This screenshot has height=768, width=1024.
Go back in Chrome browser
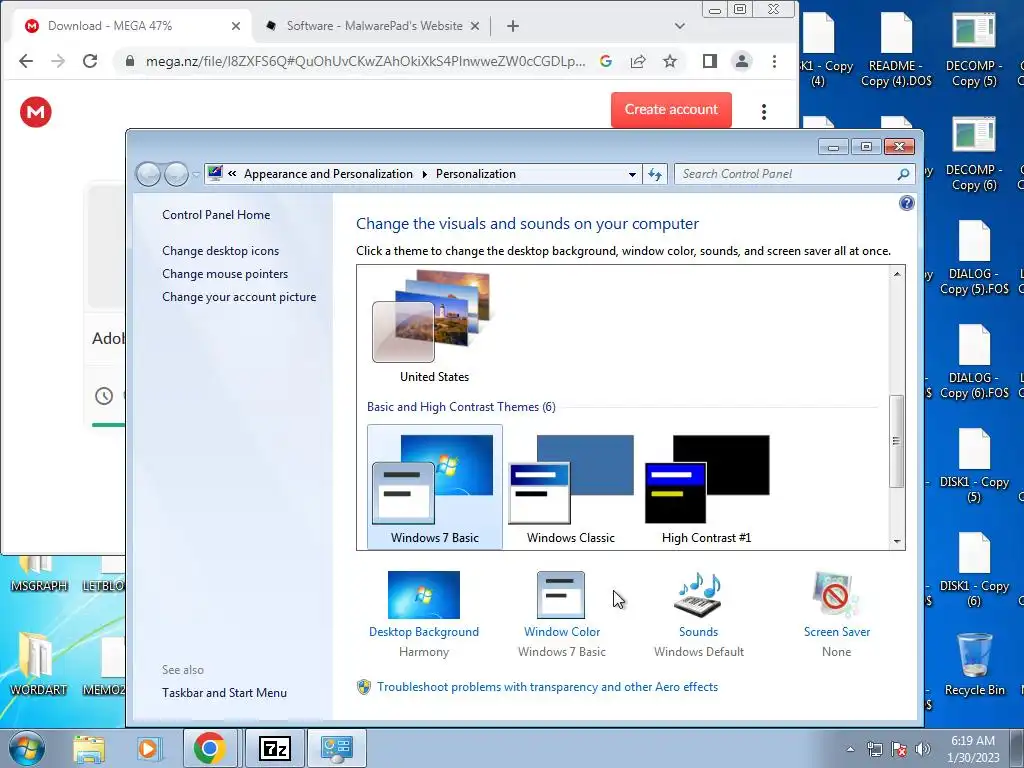[x=26, y=61]
